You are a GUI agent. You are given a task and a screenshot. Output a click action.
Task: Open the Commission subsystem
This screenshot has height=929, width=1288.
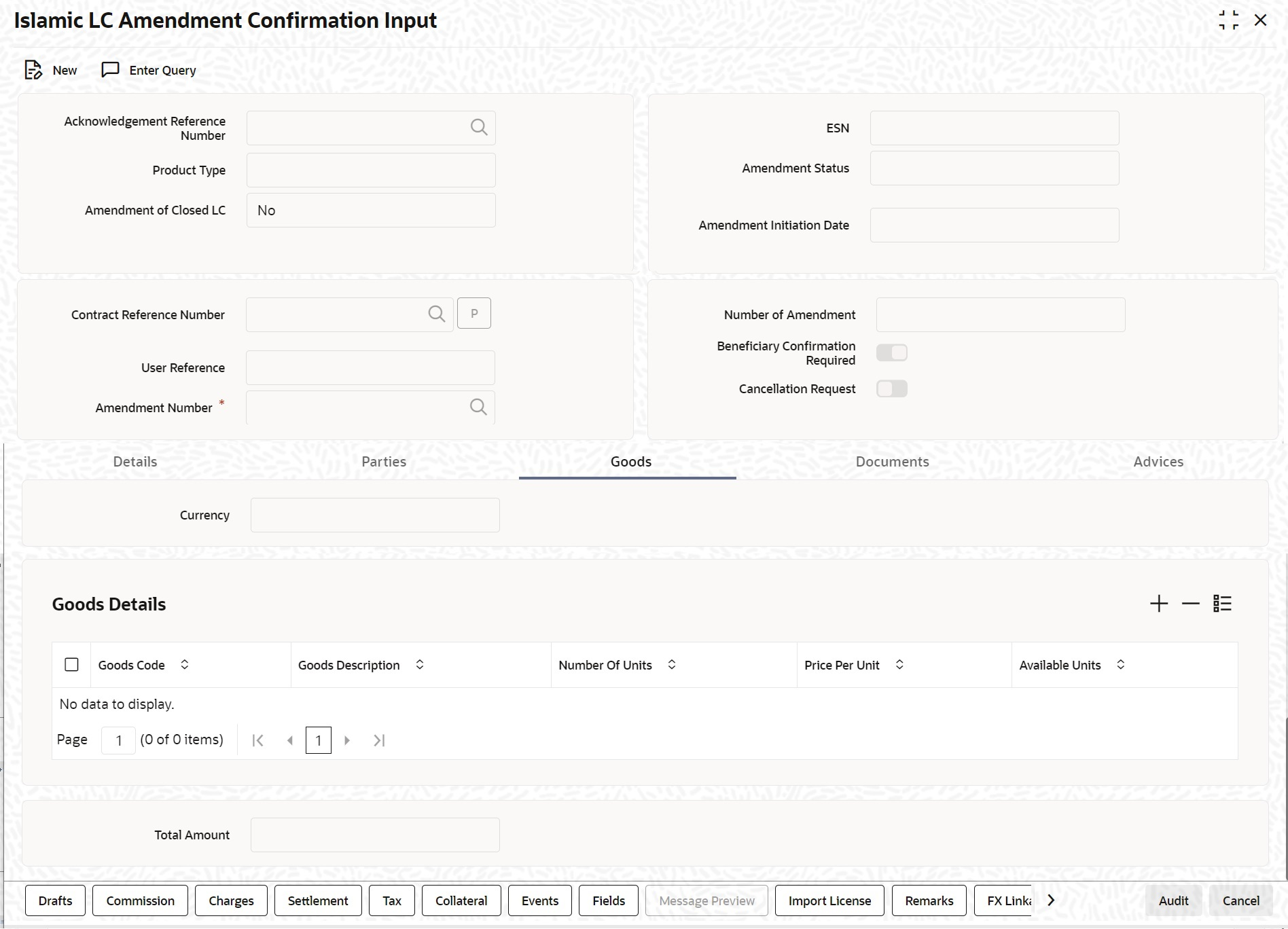click(140, 900)
